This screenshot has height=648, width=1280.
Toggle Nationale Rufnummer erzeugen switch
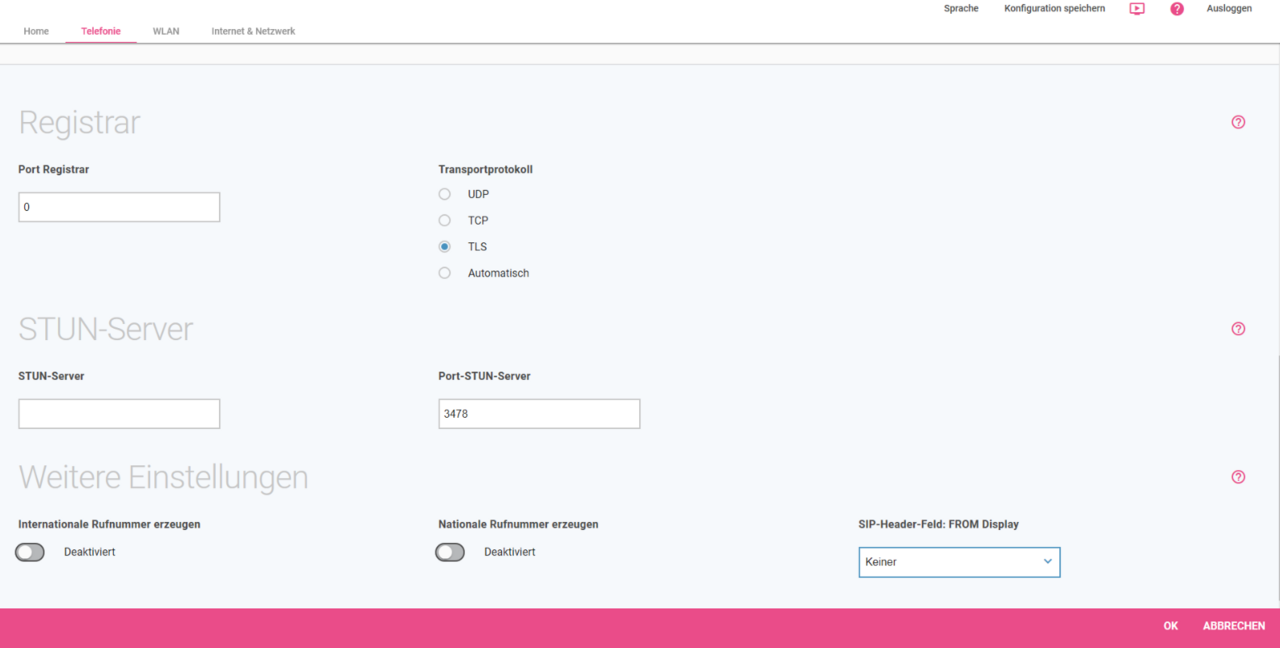pyautogui.click(x=450, y=552)
